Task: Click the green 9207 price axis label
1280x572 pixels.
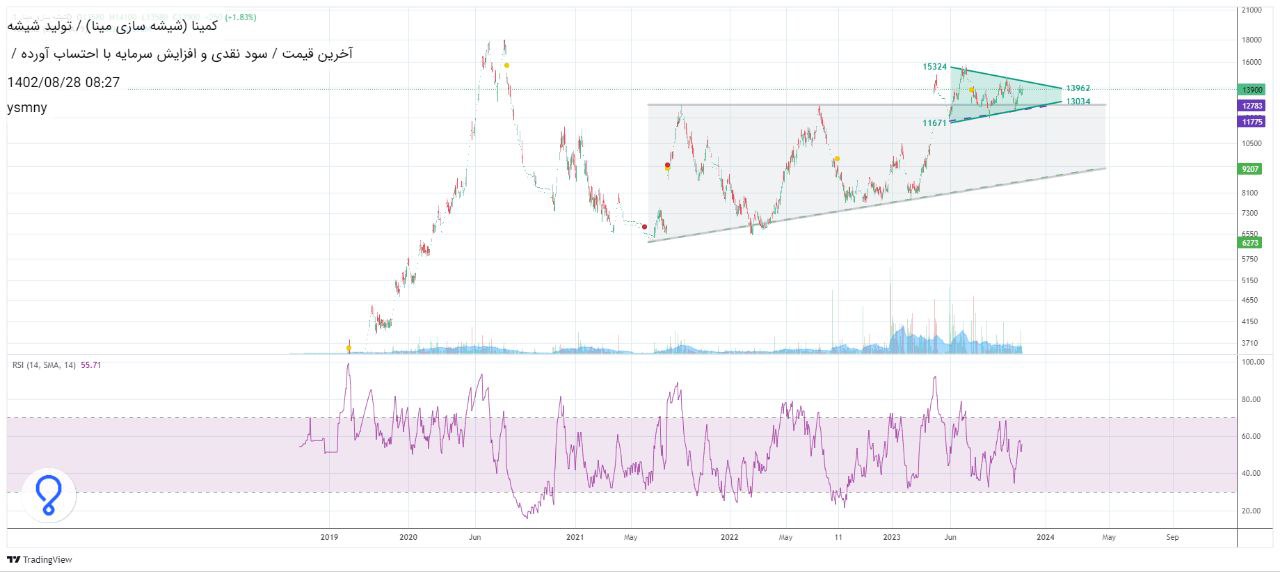Action: coord(1251,169)
